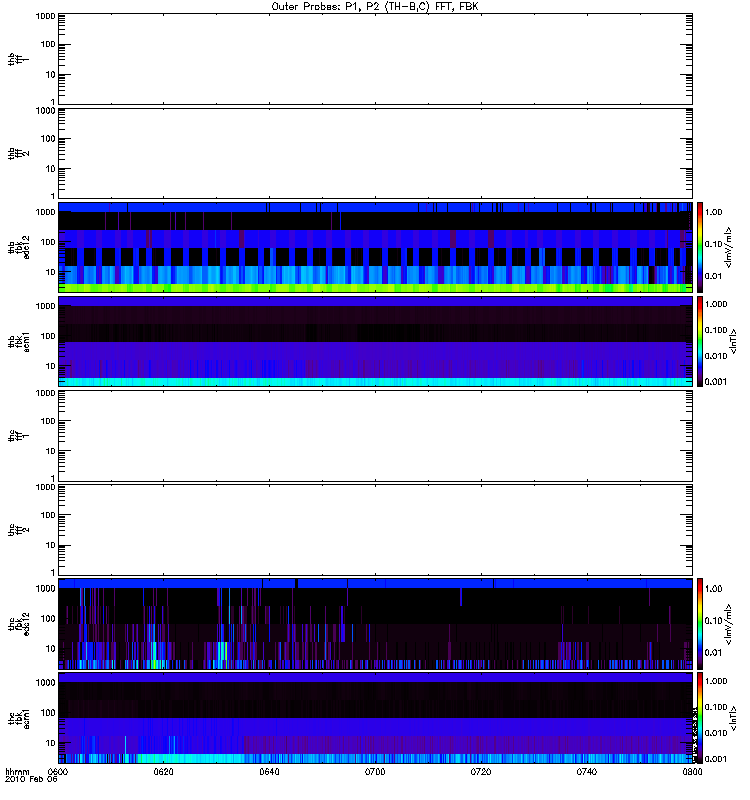Click the "thb fff 1" y-axis title
The width and height of the screenshot is (750, 800).
[x=19, y=59]
